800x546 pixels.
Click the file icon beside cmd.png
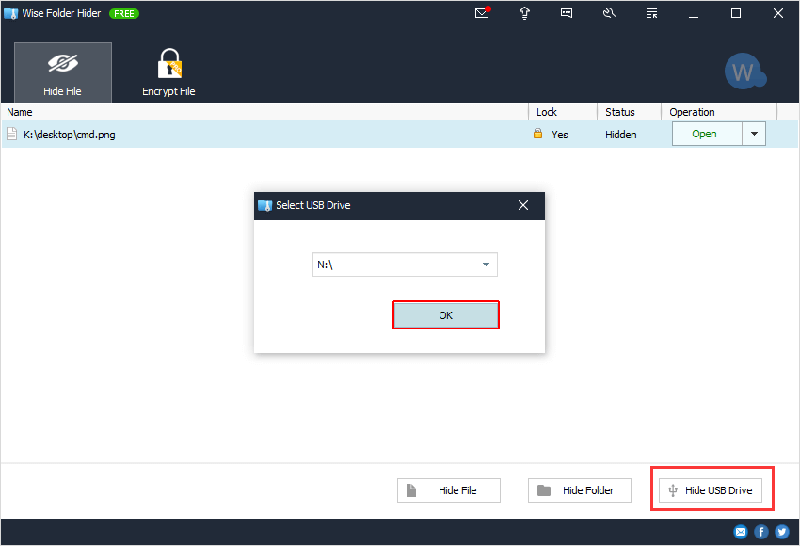[x=12, y=134]
